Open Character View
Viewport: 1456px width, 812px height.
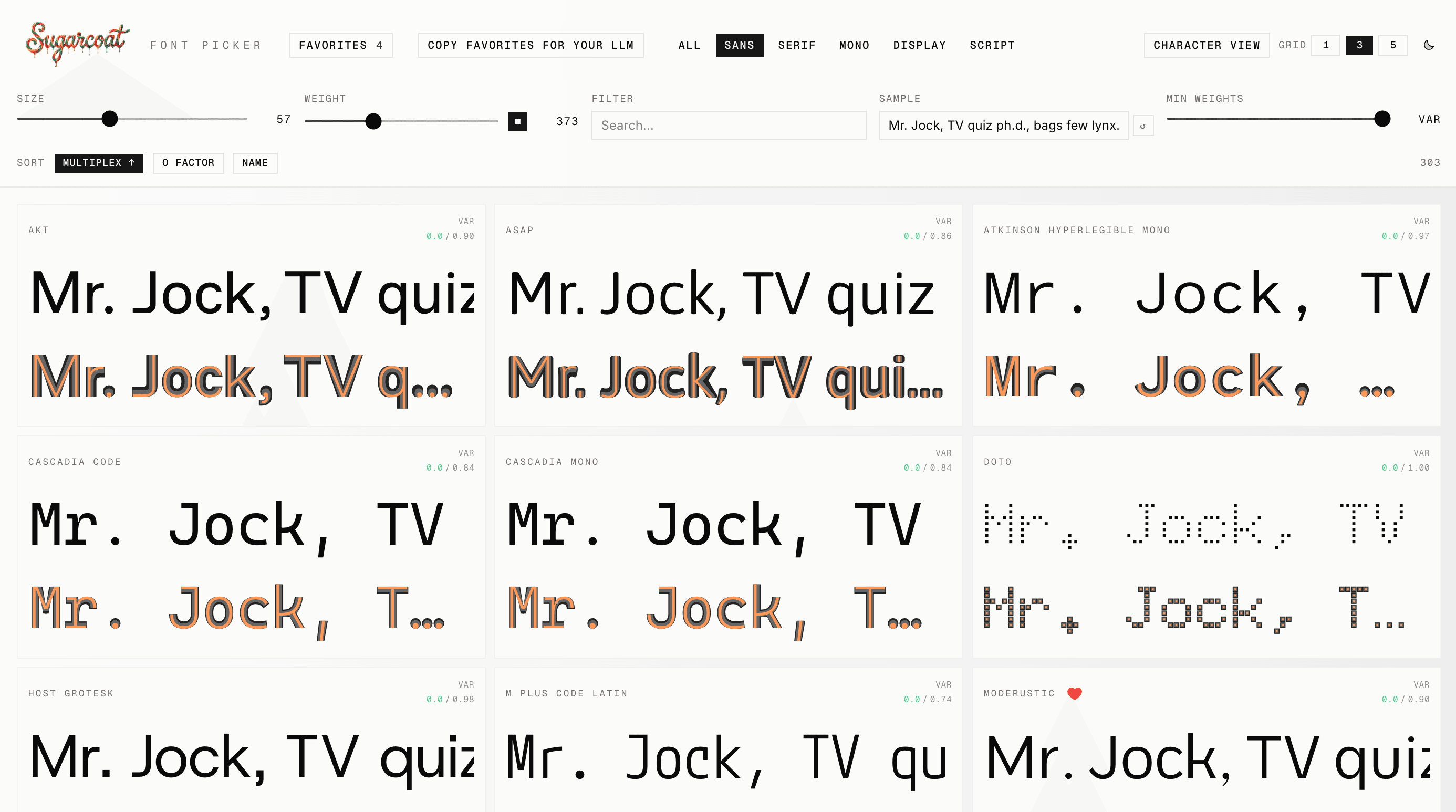1206,45
